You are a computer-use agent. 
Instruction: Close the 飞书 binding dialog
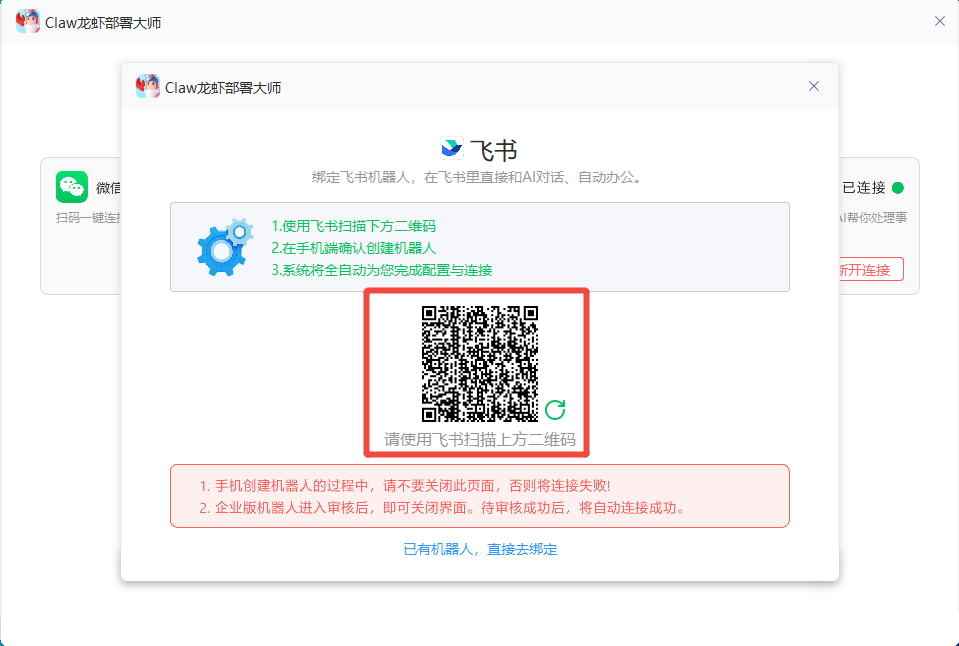pyautogui.click(x=814, y=86)
